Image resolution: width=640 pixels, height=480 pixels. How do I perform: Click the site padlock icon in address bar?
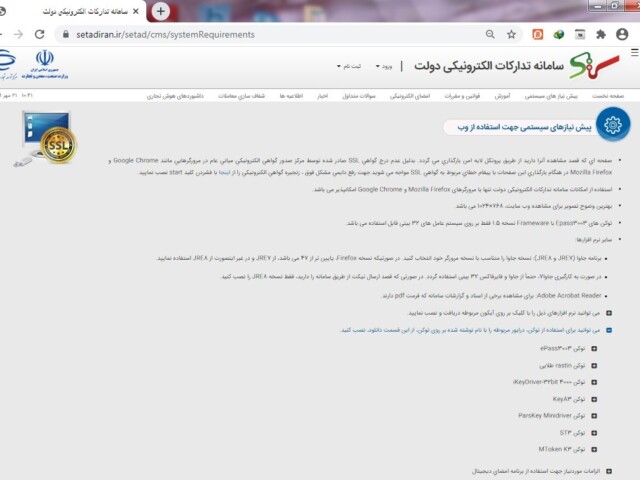coord(52,33)
